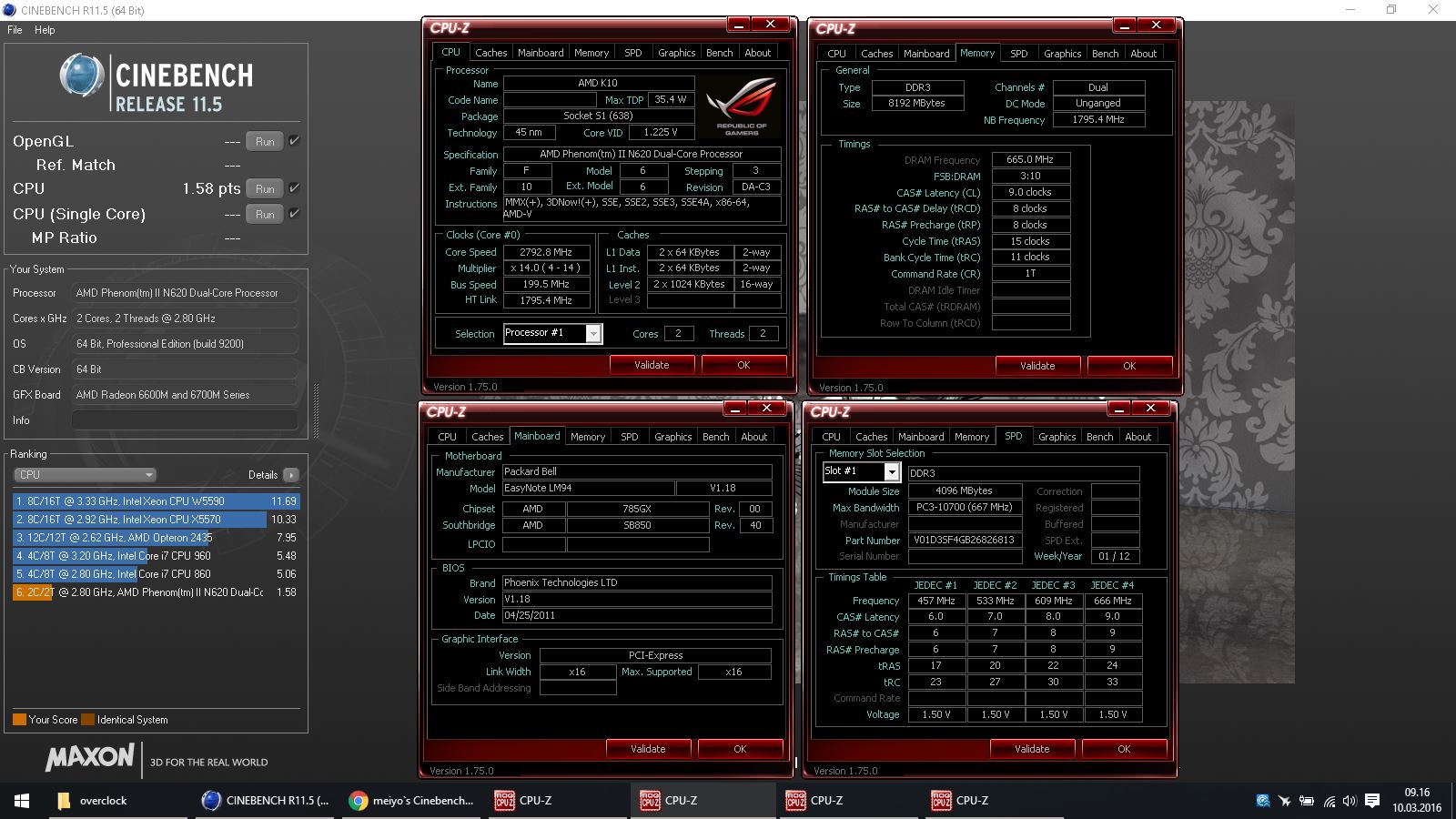Click the MAXON logo
Screen dimensions: 1456x819
[90, 757]
